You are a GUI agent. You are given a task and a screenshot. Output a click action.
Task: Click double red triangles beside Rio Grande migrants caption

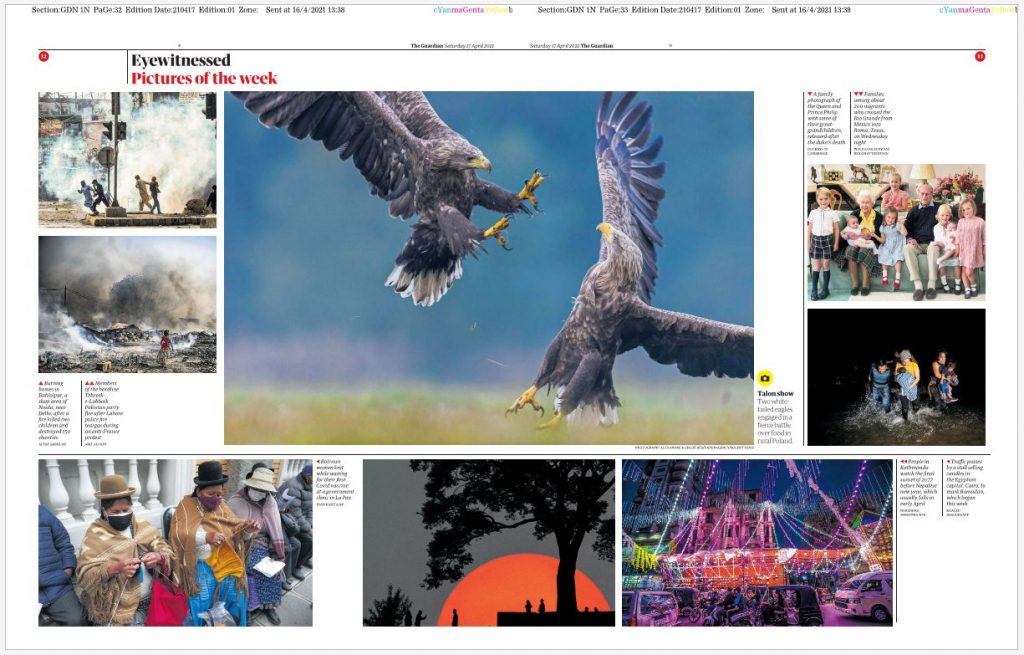[858, 94]
